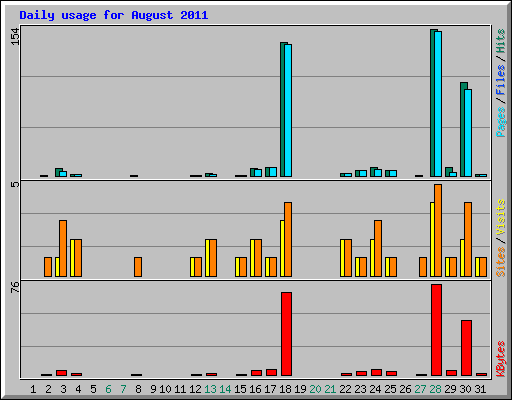
Task: Click the day 31 axis label
Action: pos(480,389)
